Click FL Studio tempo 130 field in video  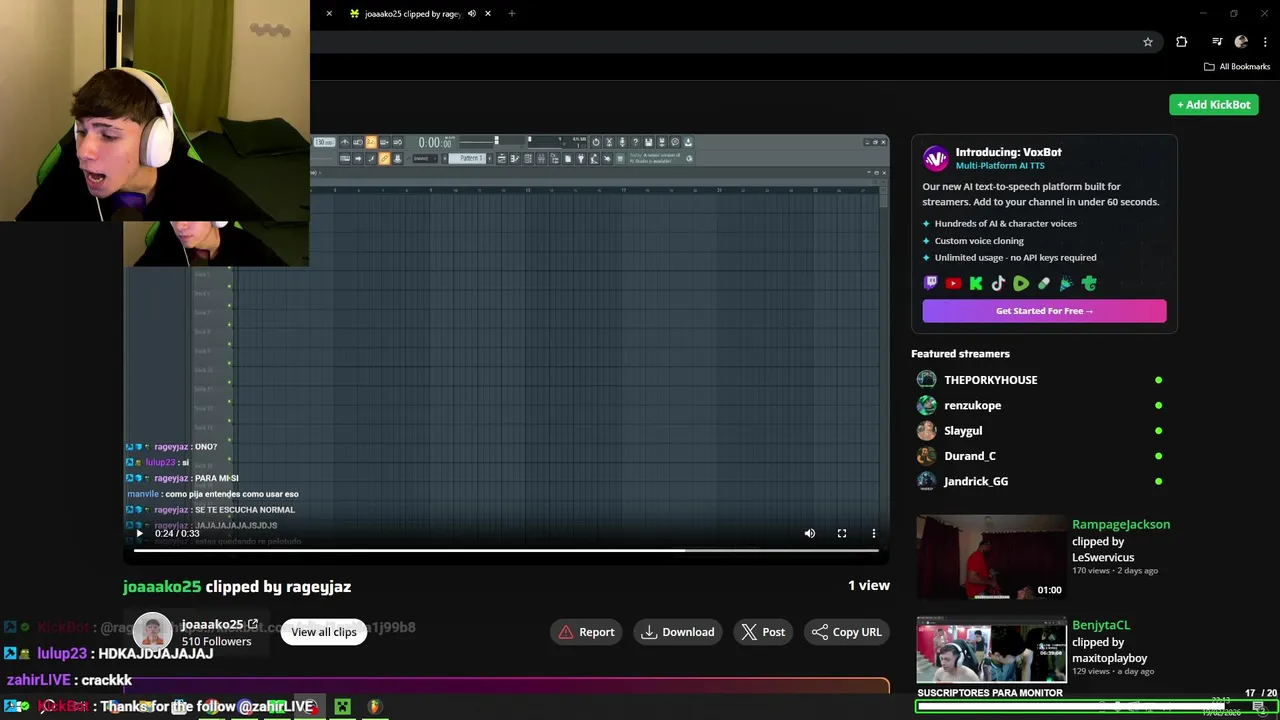click(x=324, y=142)
